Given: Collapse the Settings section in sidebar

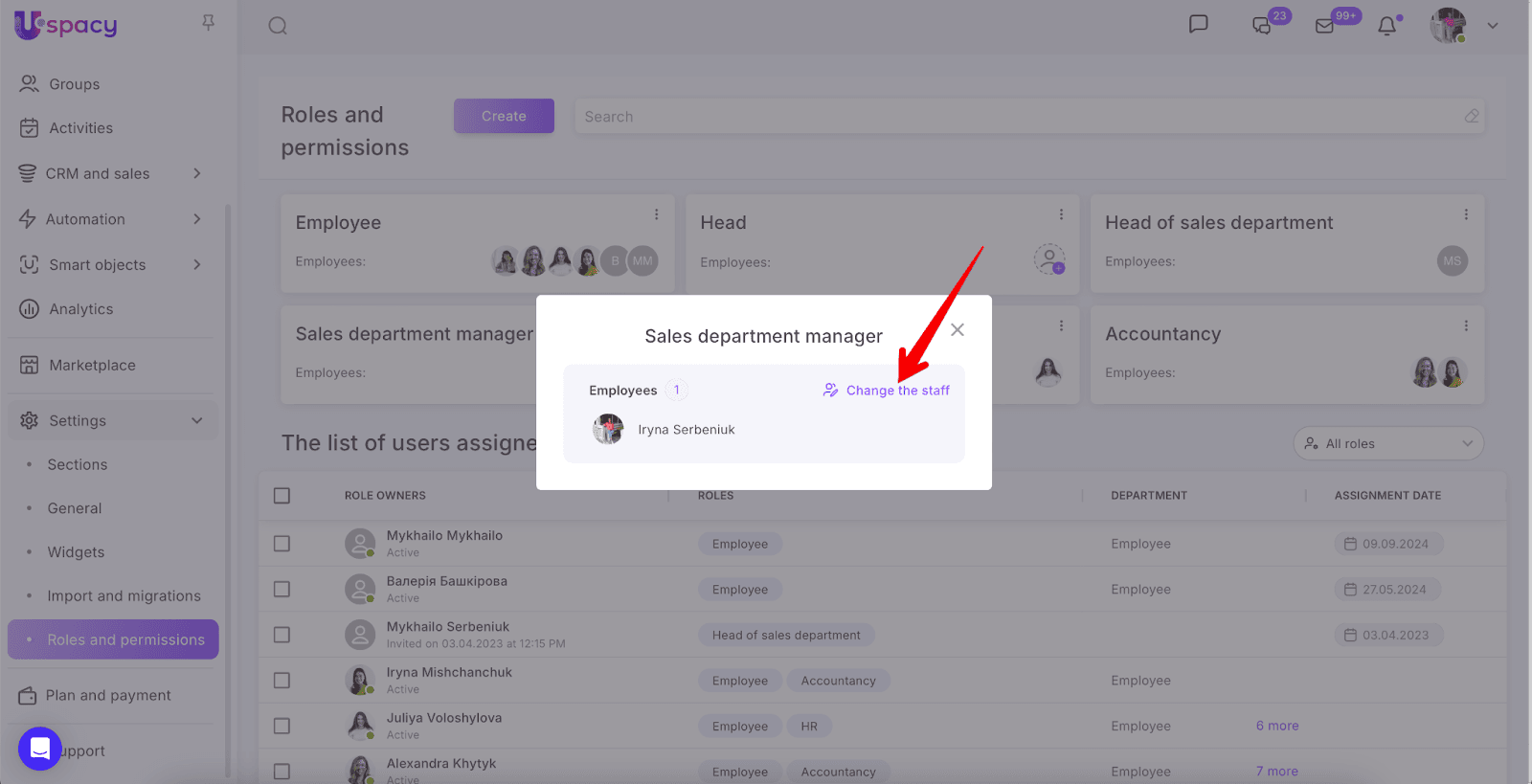Looking at the screenshot, I should (196, 420).
